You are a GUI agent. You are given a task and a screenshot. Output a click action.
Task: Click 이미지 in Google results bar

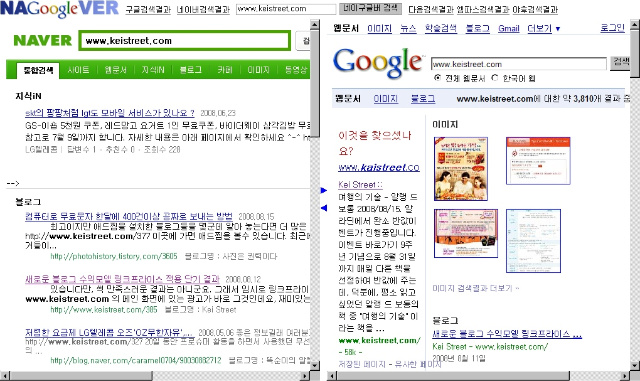[386, 98]
